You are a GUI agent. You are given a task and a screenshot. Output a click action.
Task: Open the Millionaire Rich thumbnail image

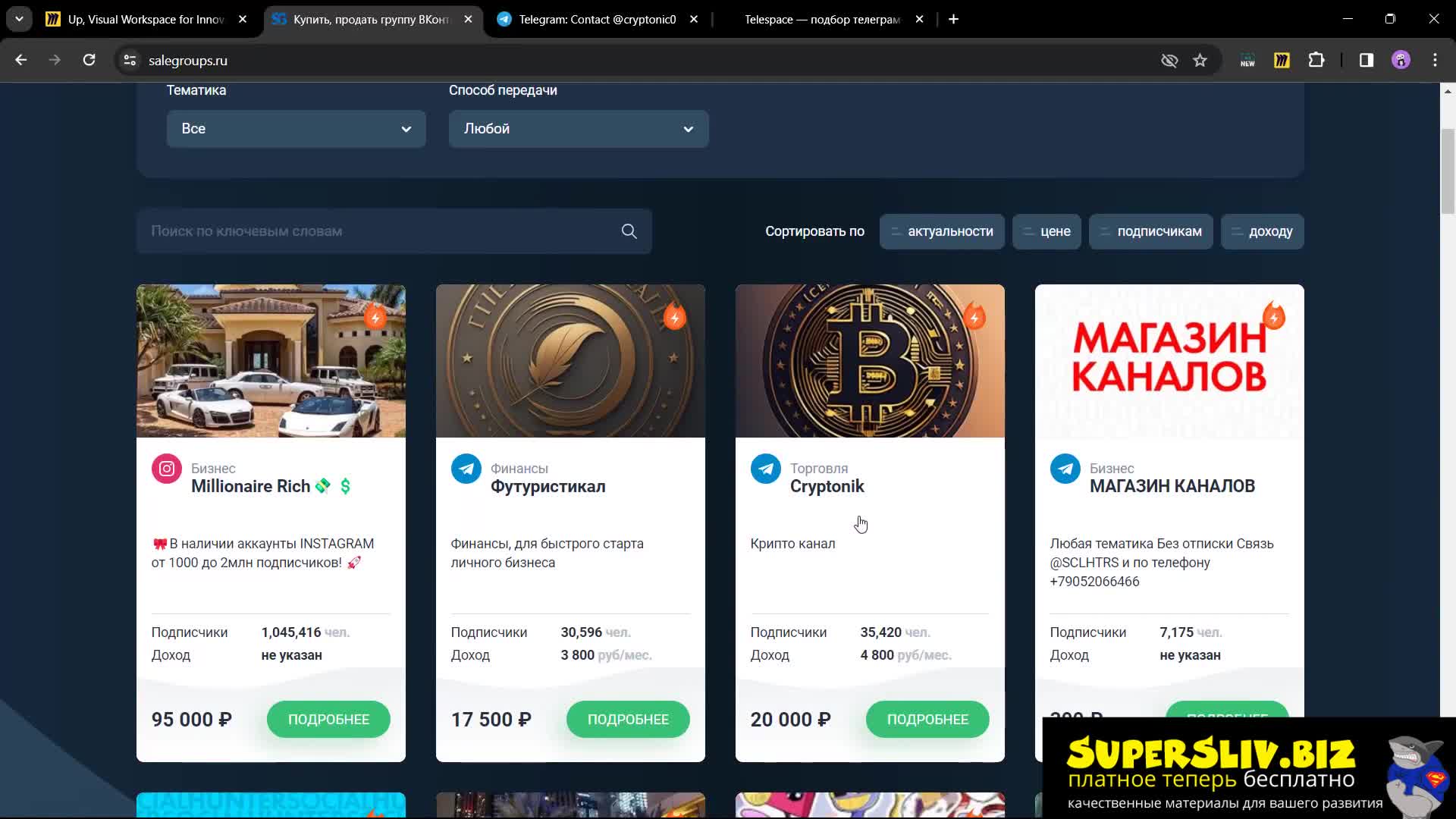pyautogui.click(x=271, y=361)
